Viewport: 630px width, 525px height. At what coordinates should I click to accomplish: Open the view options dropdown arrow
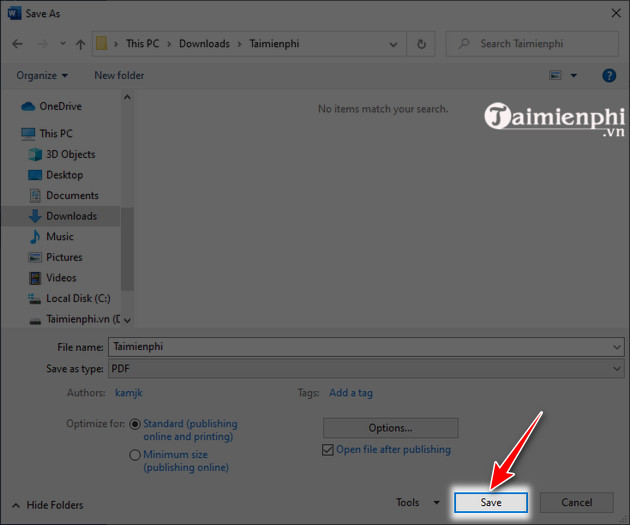(574, 75)
